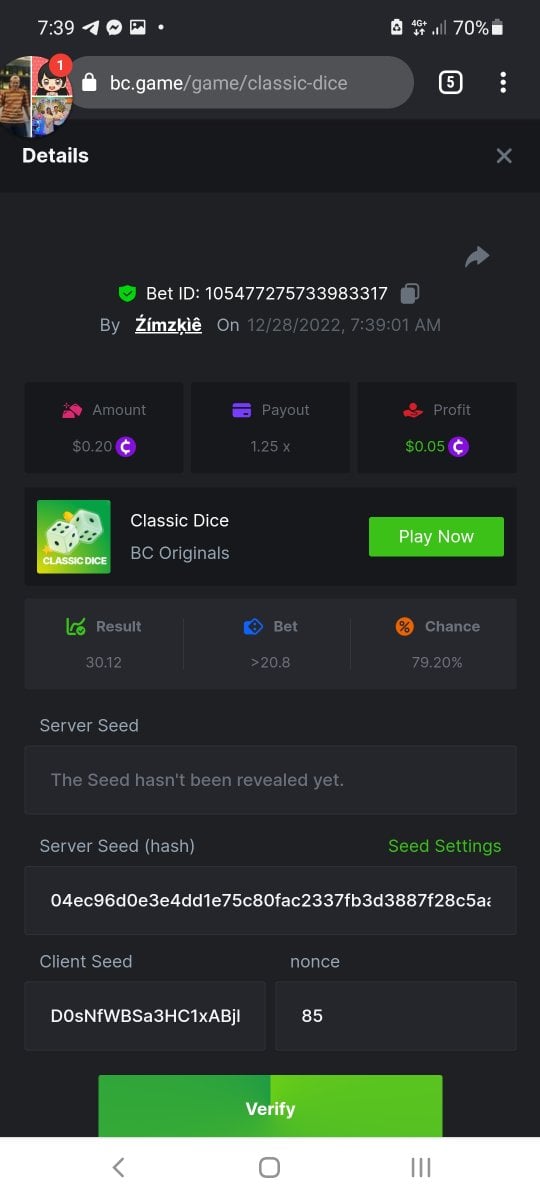
Task: Open Seed Settings link
Action: coord(444,846)
